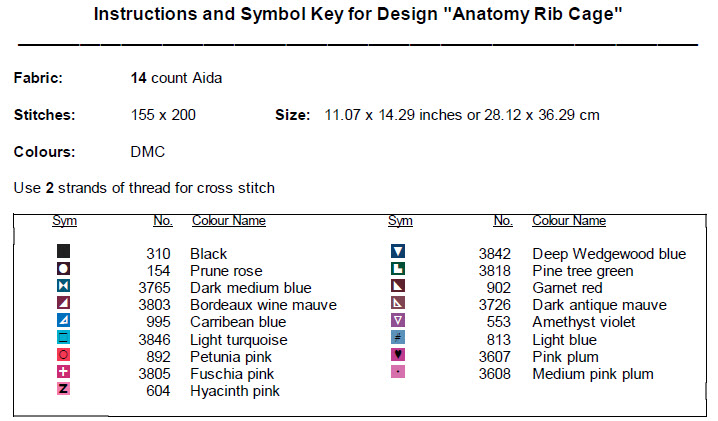Viewport: 718px width, 421px height.
Task: Select the Light turquoise symbol swatch
Action: (x=64, y=338)
